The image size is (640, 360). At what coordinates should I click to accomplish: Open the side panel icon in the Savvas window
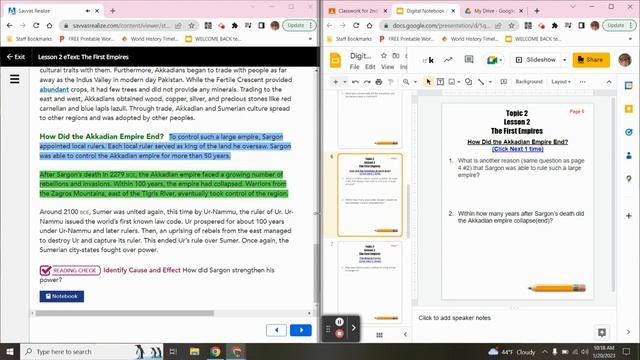pos(262,25)
